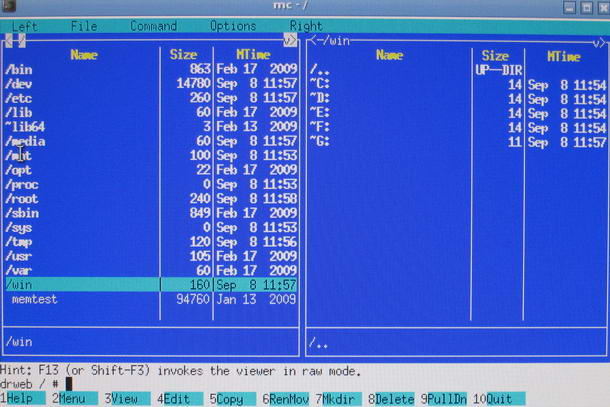
Task: Click the 7Mkdir function key button
Action: pos(337,399)
